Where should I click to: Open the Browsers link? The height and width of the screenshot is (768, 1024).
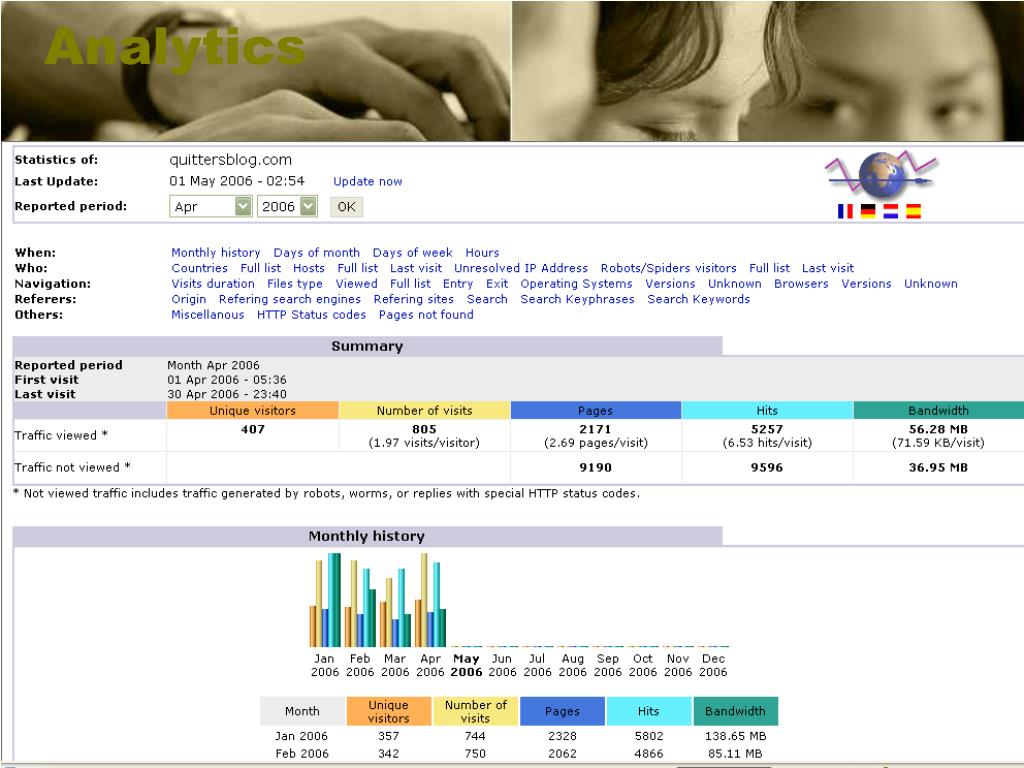coord(801,284)
